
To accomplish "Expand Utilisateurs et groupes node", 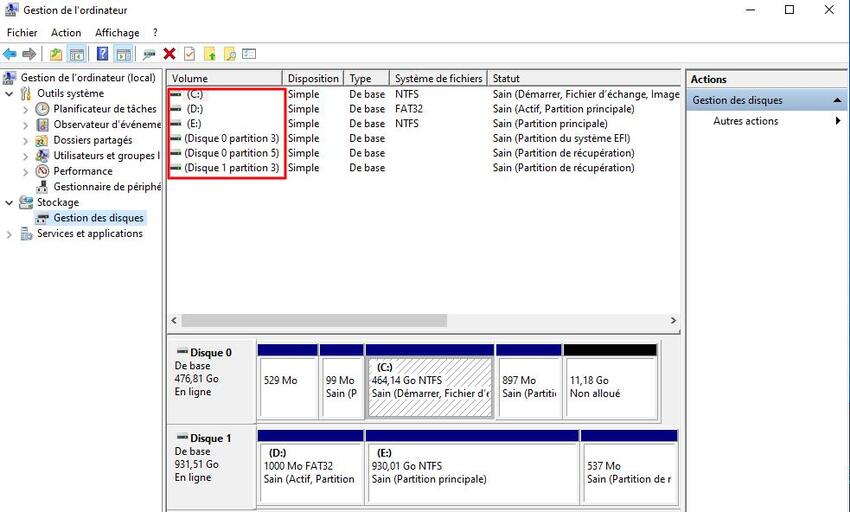I will click(x=25, y=157).
